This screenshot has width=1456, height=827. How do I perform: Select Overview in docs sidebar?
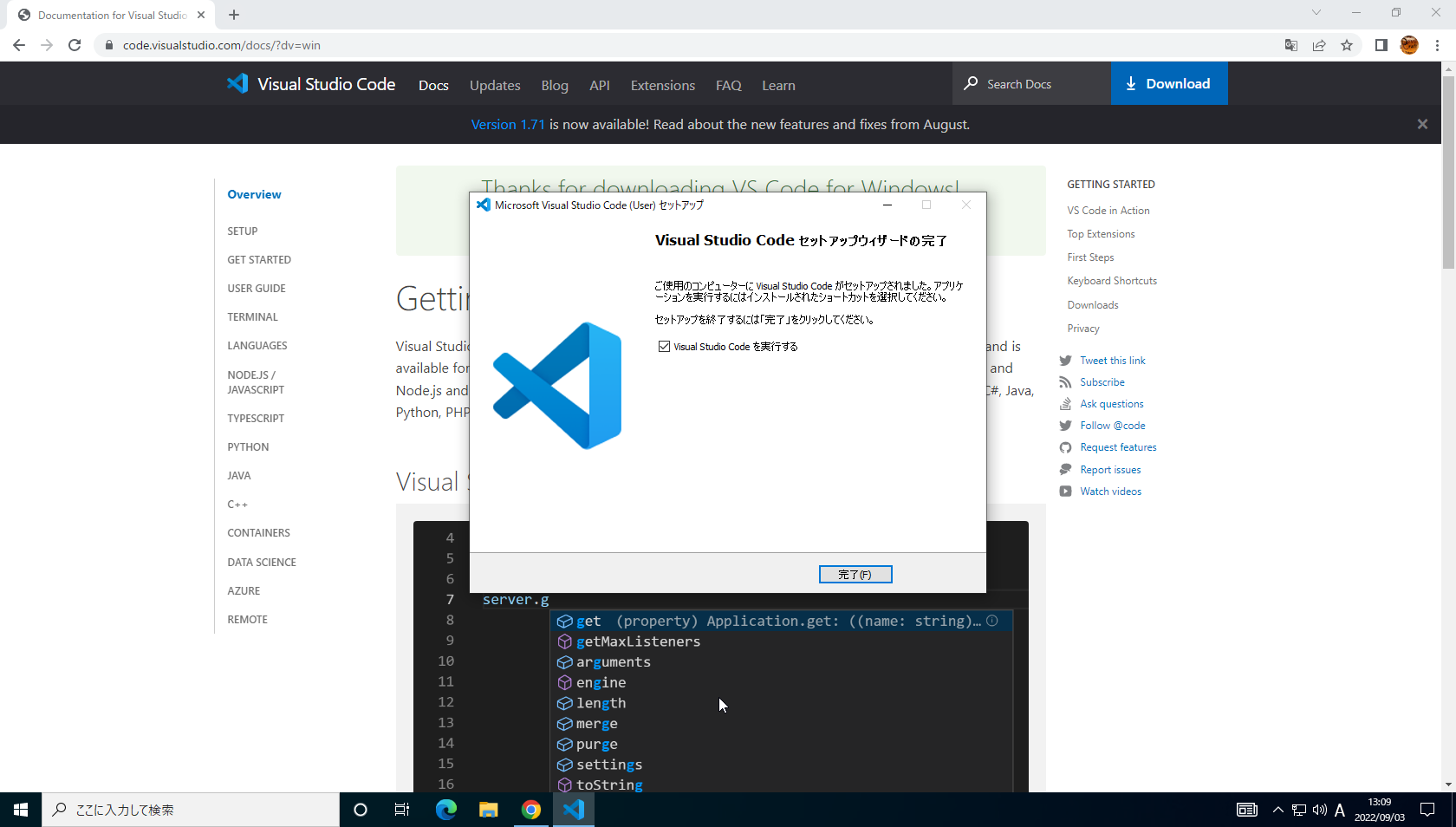point(254,194)
